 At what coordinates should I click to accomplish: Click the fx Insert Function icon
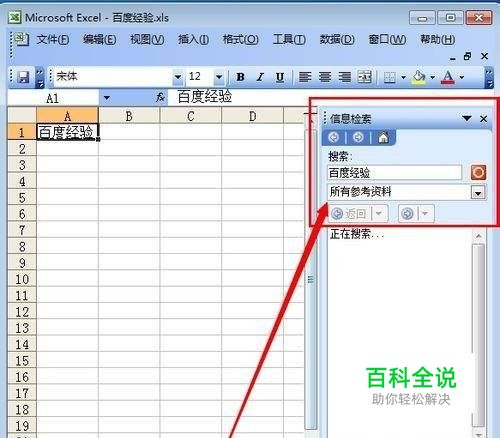tap(161, 97)
